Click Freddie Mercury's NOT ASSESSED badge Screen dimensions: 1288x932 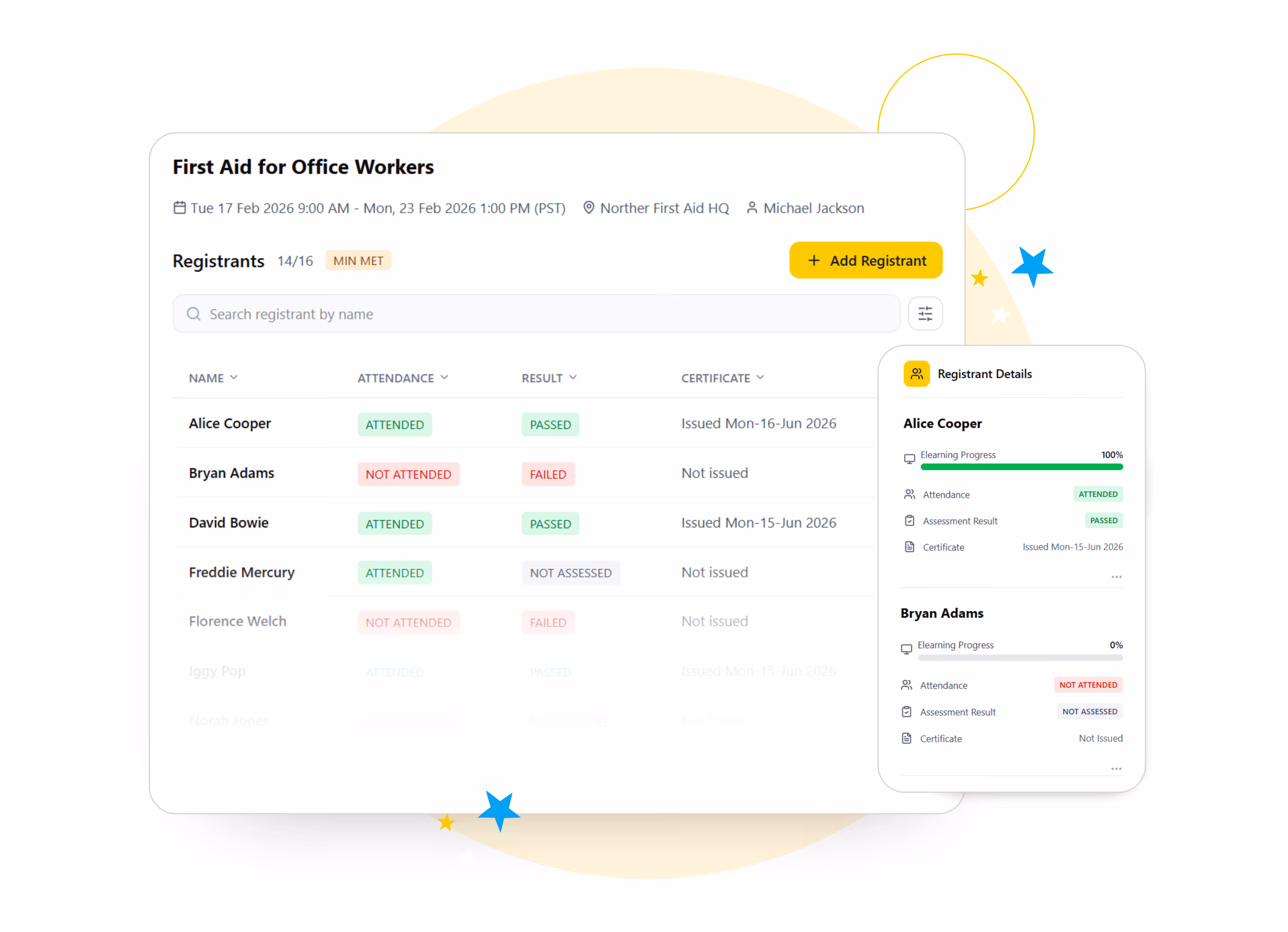pos(571,573)
